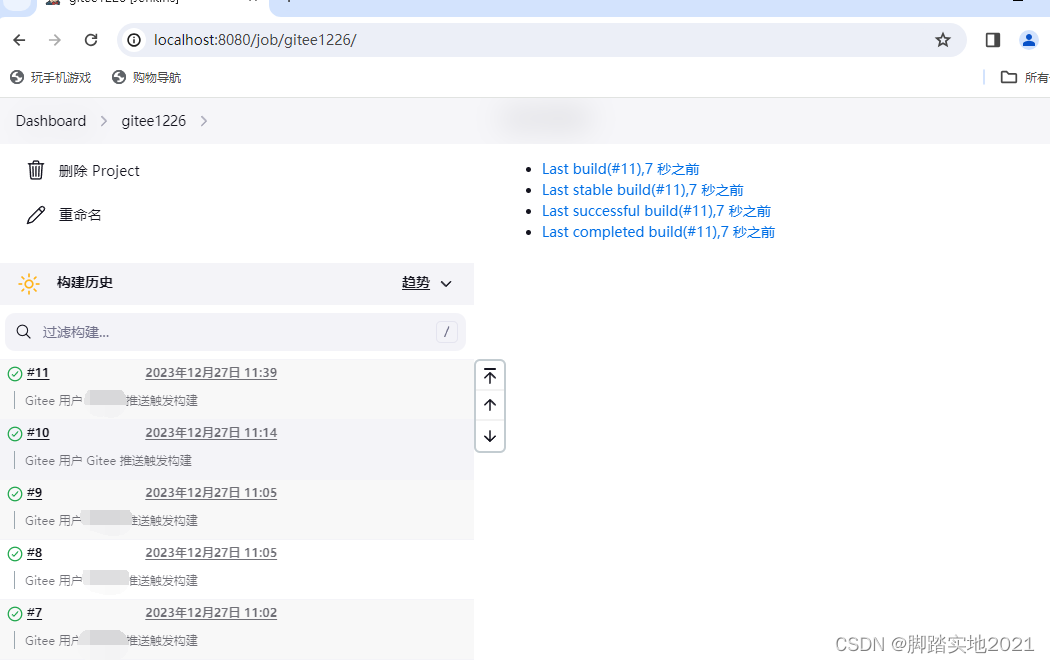1050x663 pixels.
Task: Click success status icon of build #11
Action: coord(15,374)
